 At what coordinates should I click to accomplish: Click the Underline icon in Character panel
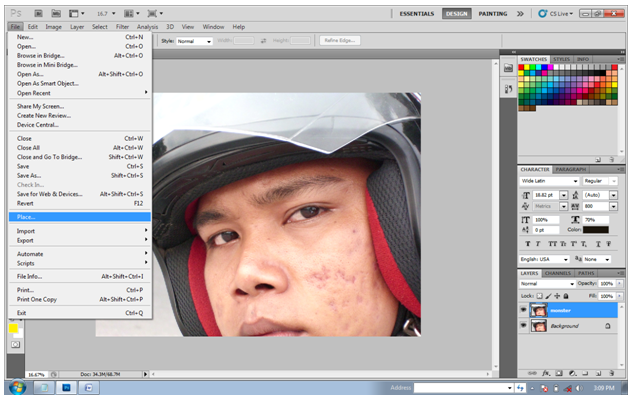(598, 244)
